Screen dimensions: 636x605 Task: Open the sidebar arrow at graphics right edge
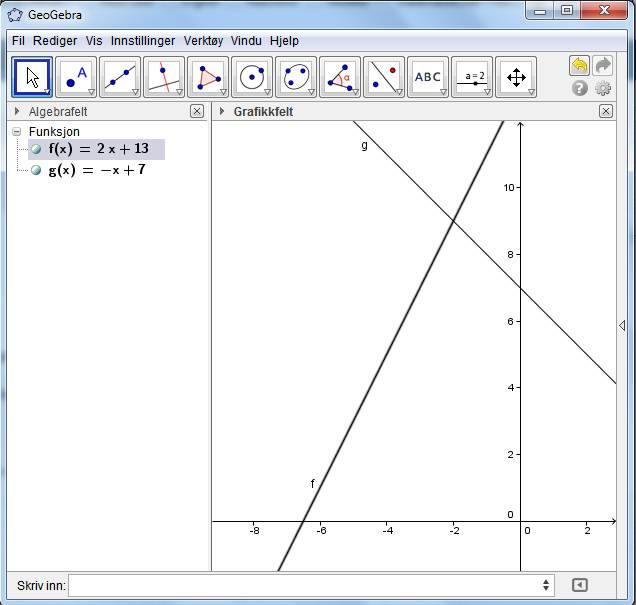tap(622, 325)
